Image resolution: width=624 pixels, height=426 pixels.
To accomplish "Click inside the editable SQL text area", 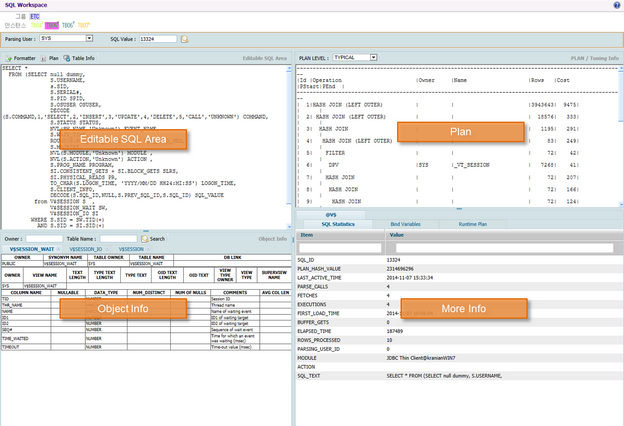I will [144, 147].
